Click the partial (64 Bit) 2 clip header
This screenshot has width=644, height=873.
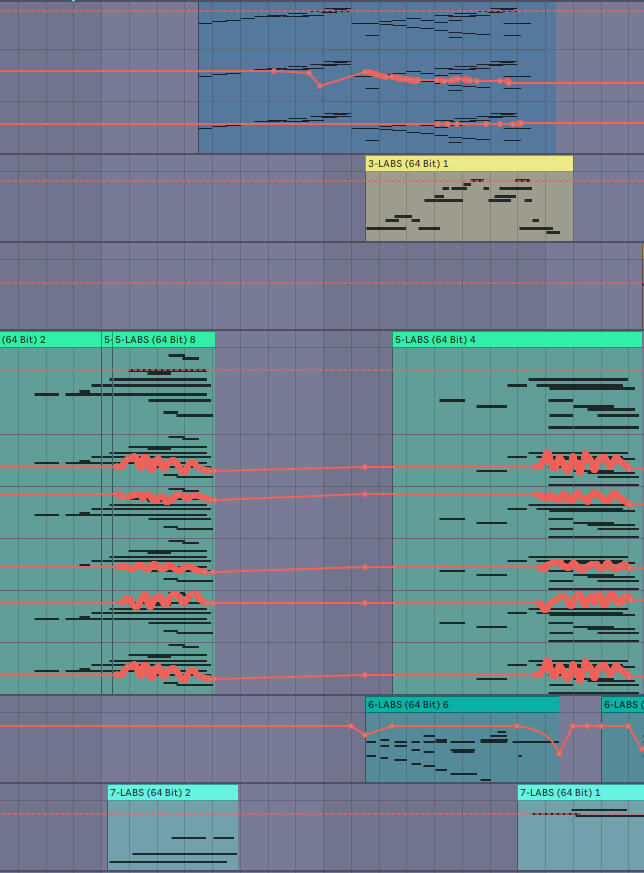point(48,340)
